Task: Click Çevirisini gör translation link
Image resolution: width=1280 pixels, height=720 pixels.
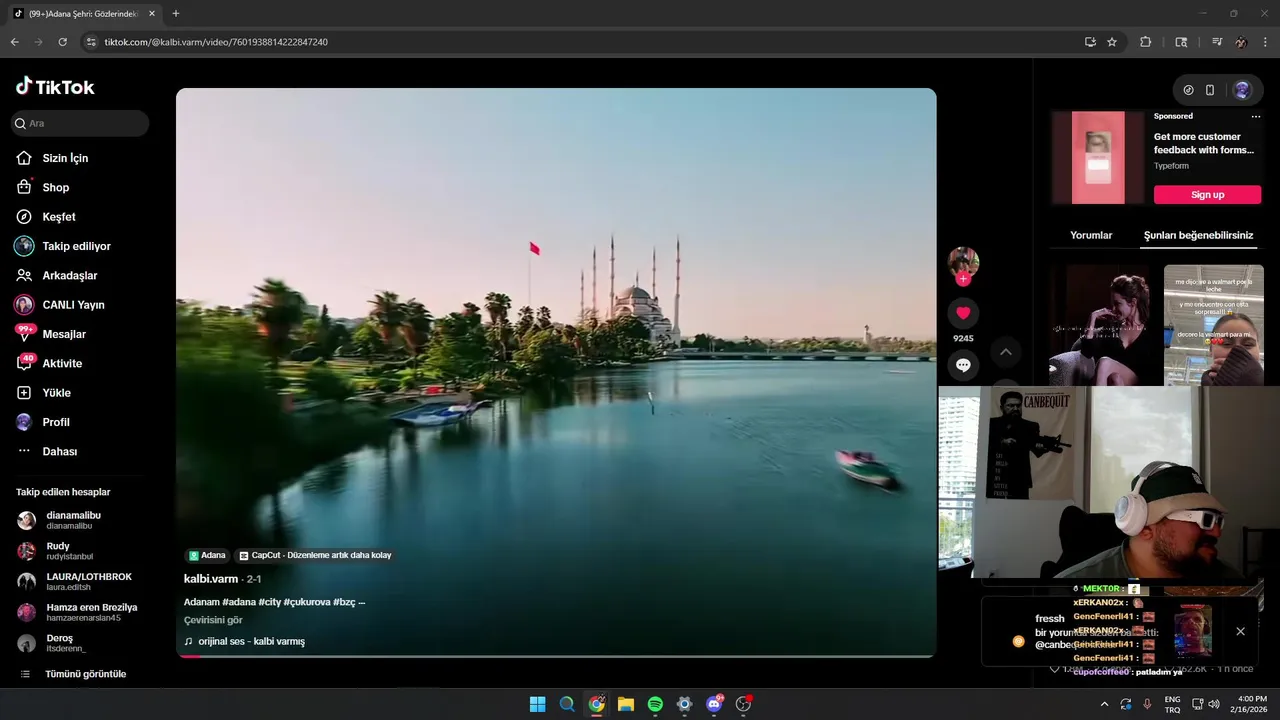Action: pyautogui.click(x=213, y=620)
